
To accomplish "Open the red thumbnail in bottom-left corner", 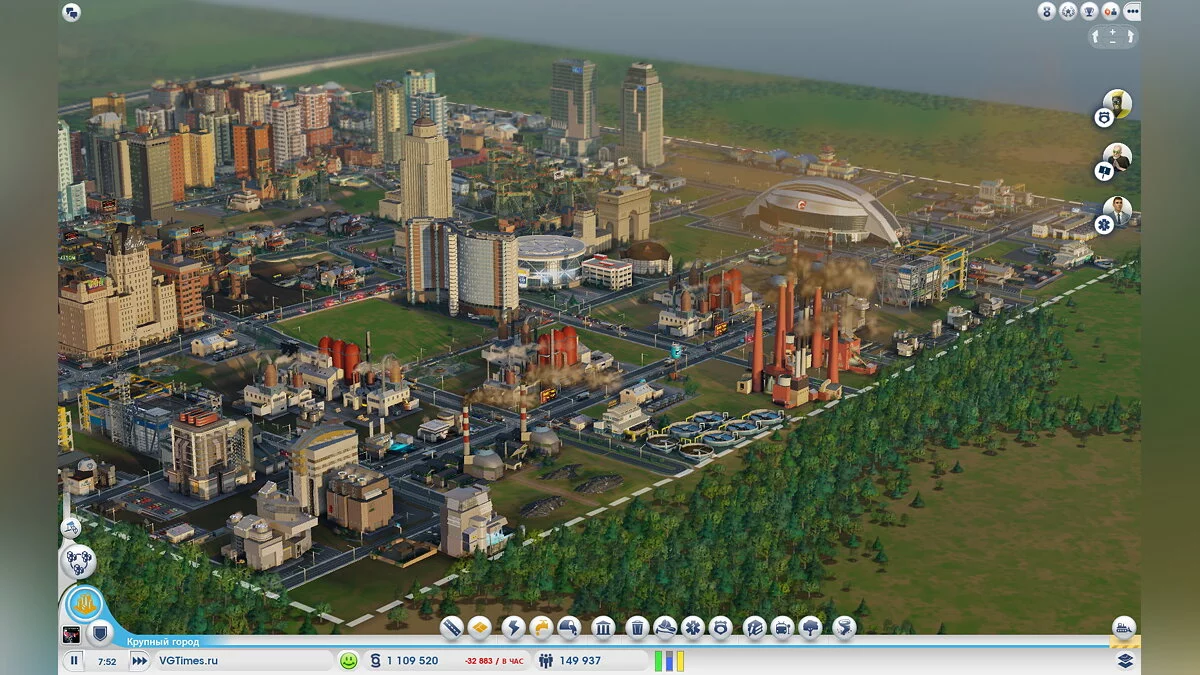I will pyautogui.click(x=71, y=633).
